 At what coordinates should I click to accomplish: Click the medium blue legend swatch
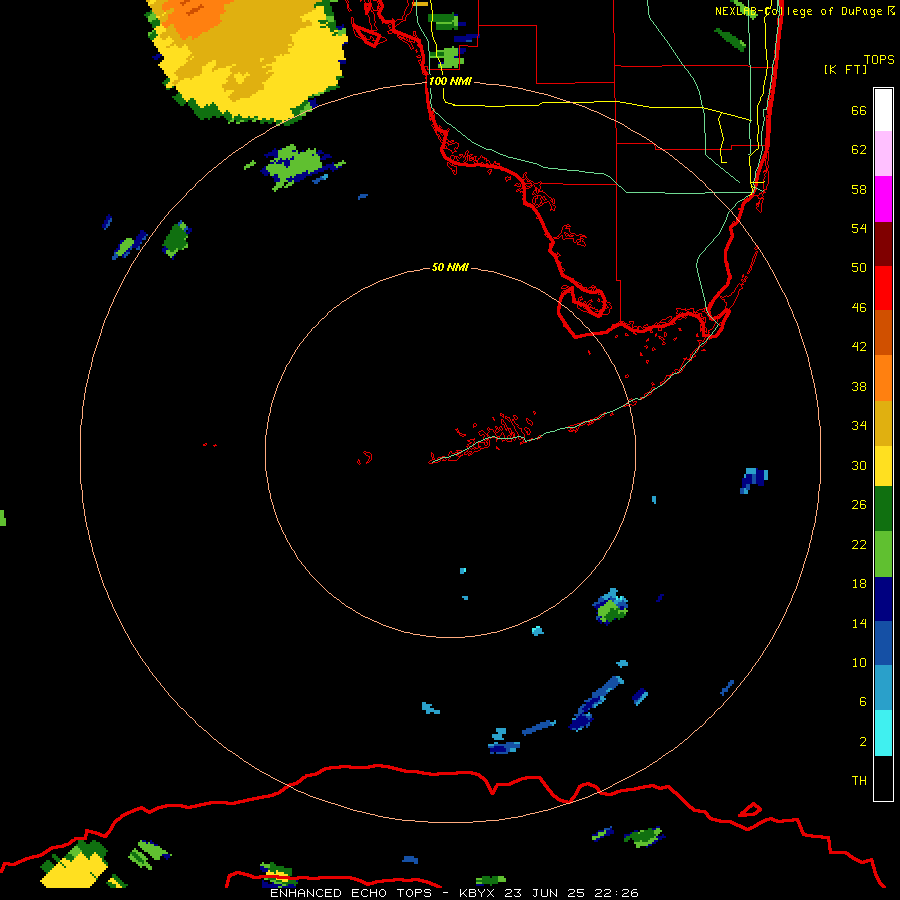[x=883, y=643]
